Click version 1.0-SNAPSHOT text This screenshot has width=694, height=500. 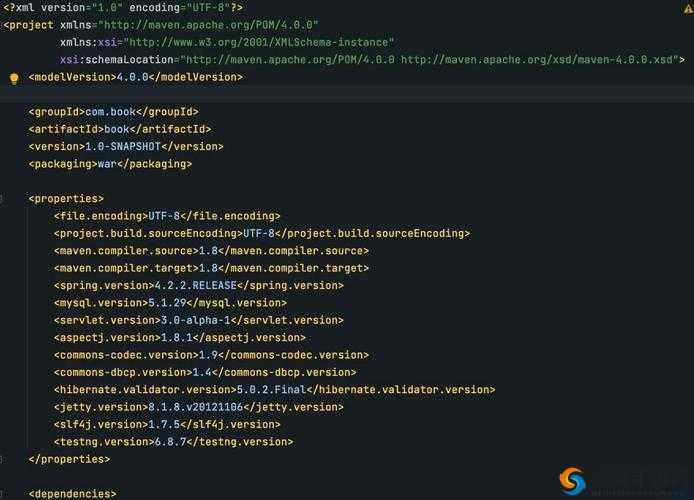point(123,146)
